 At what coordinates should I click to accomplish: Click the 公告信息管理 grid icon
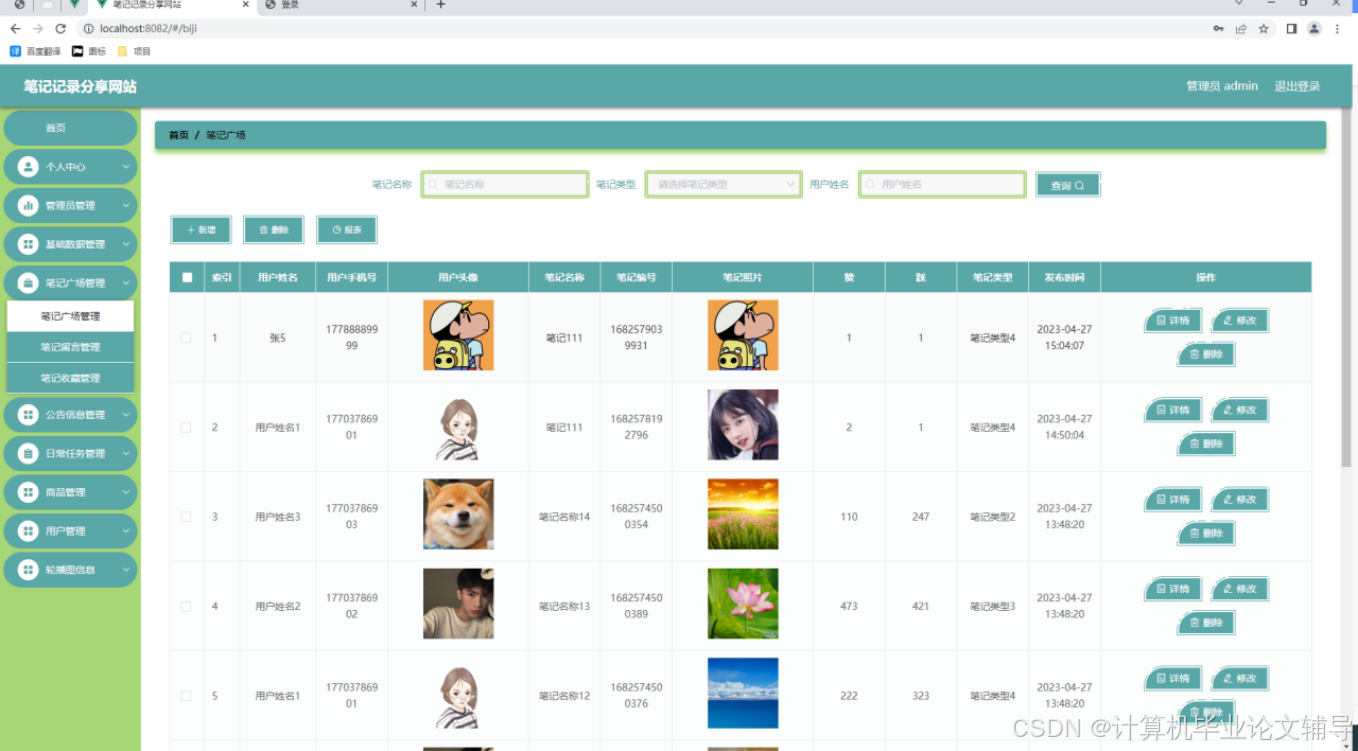click(x=28, y=415)
